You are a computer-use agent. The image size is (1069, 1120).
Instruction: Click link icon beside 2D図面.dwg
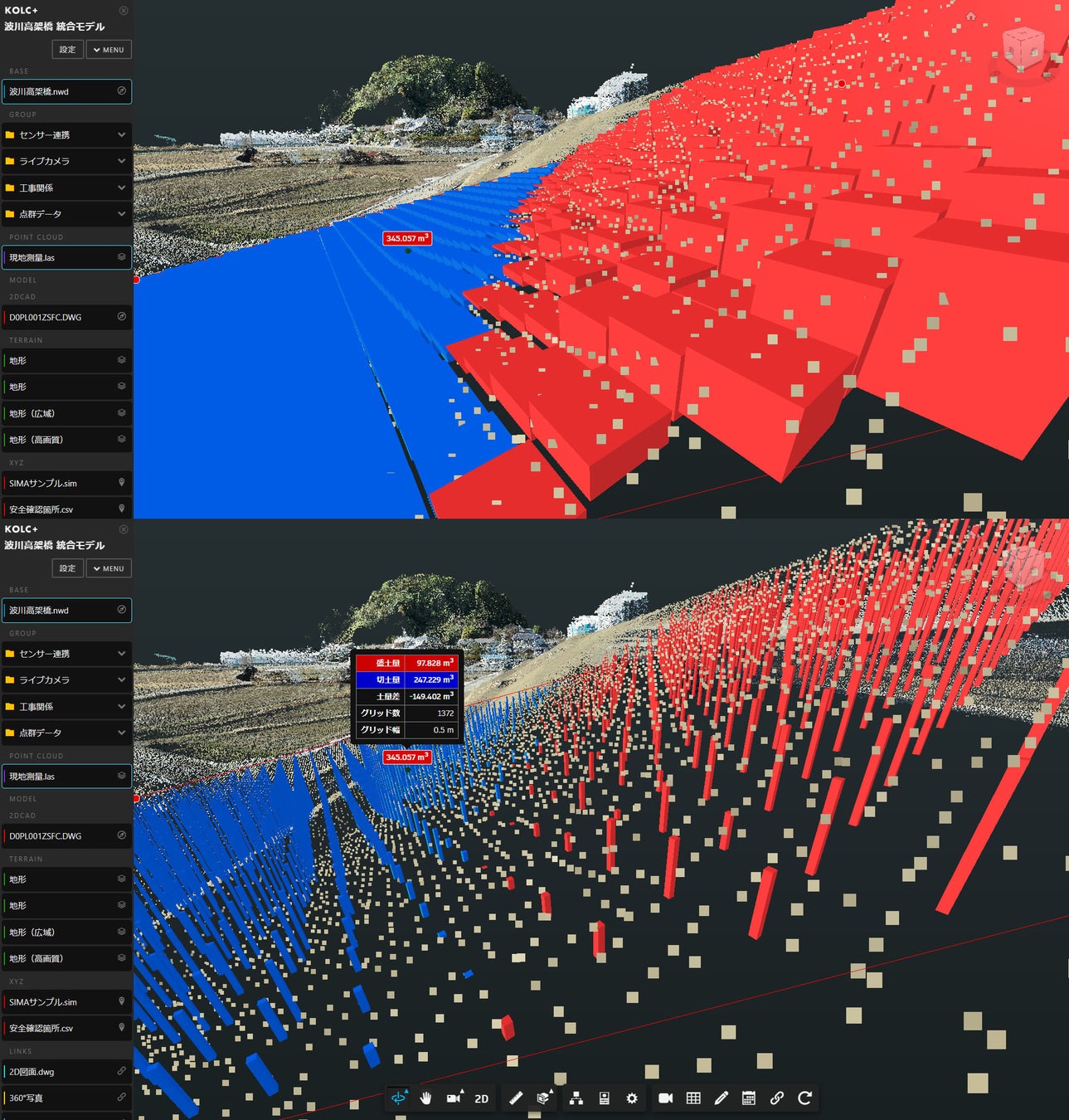121,1071
